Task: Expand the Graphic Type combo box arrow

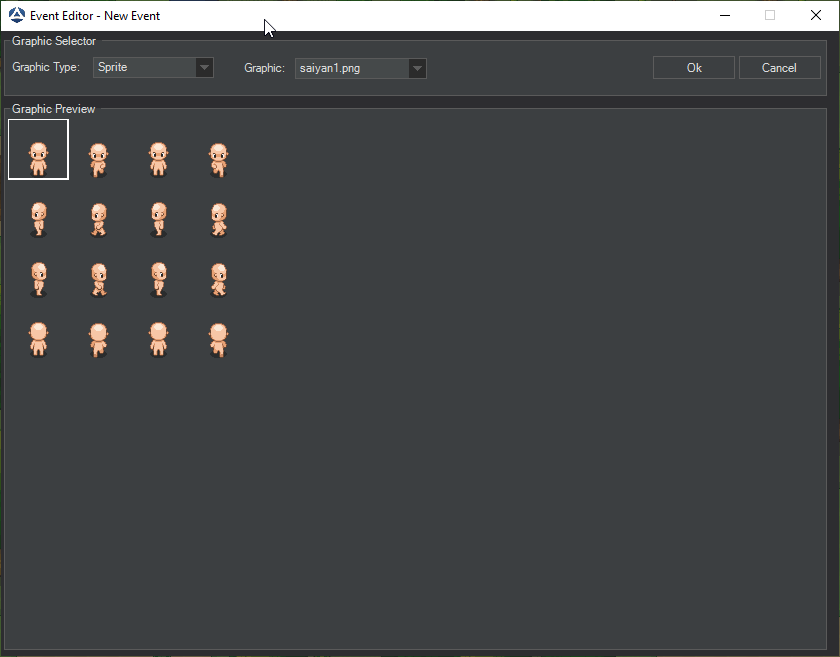Action: tap(204, 67)
